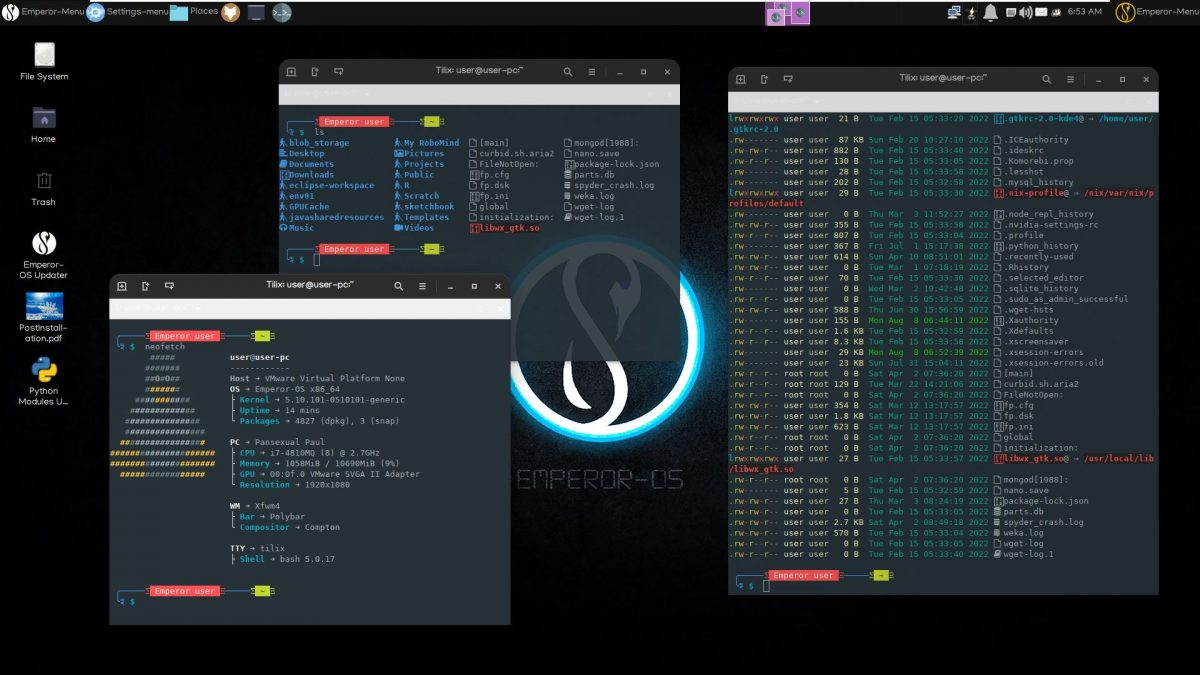Select the Python Modules desktop icon

click(44, 381)
